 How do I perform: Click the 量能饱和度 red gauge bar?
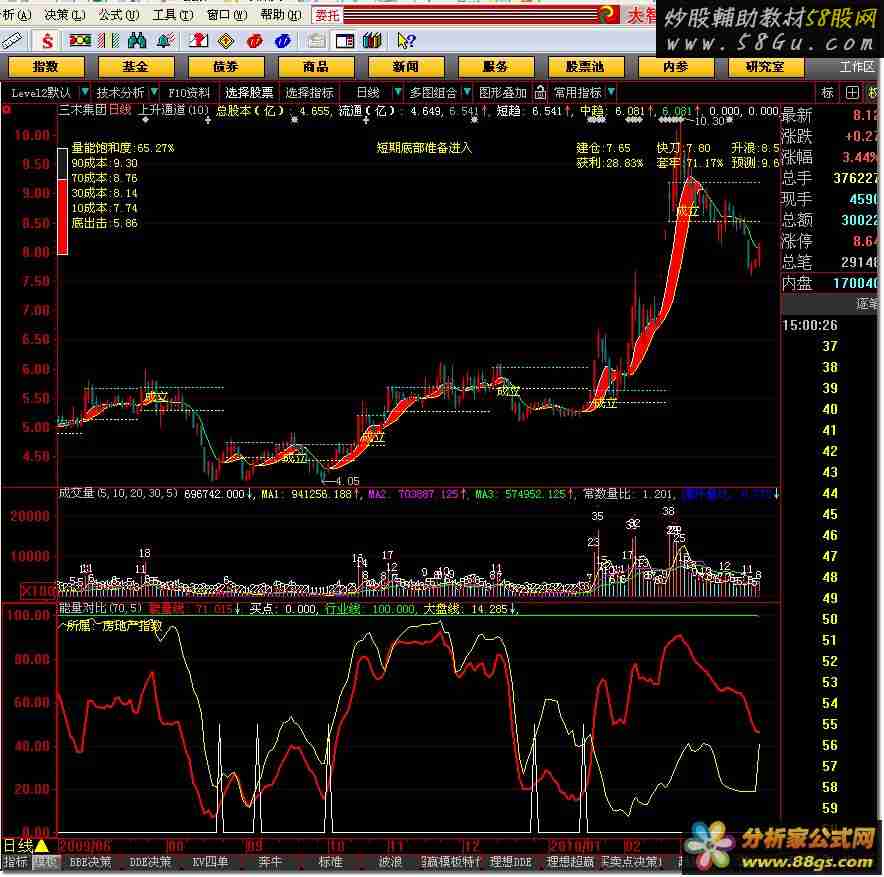tap(63, 201)
